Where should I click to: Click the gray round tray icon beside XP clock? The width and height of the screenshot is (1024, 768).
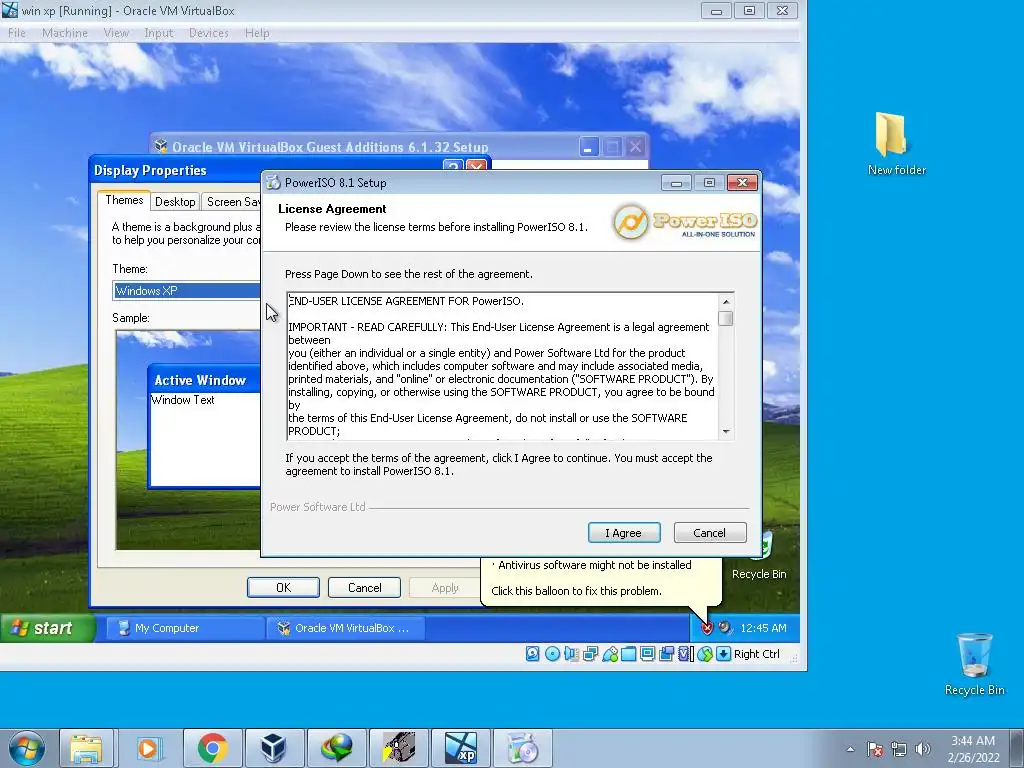[x=724, y=628]
